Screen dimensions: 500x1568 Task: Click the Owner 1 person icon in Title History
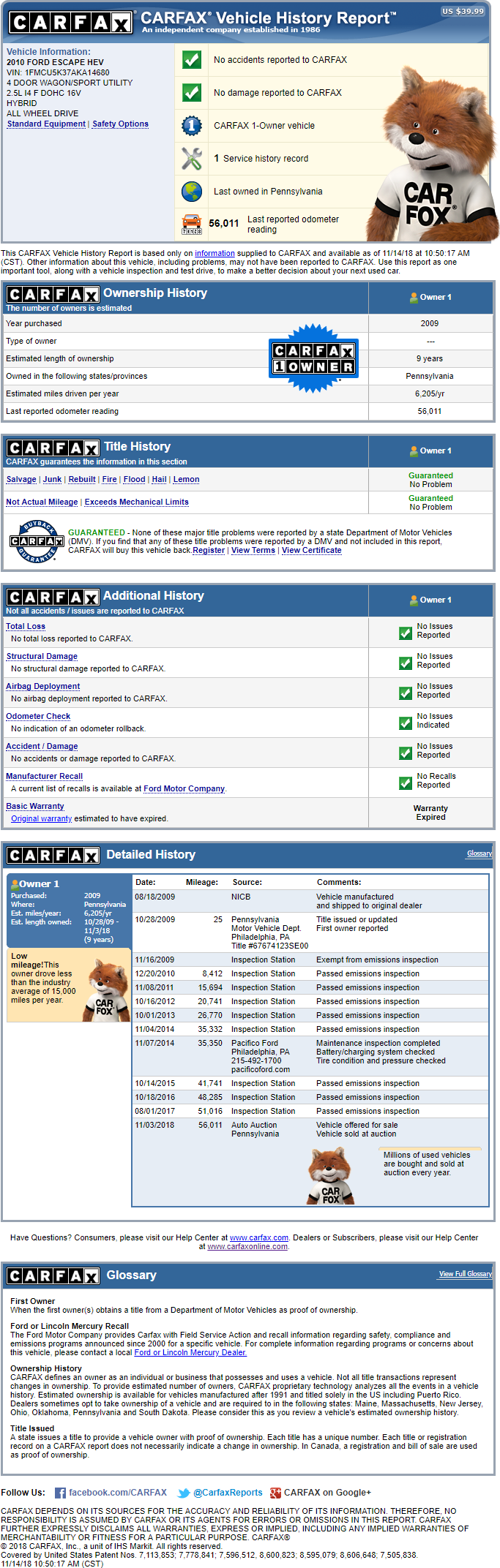(x=414, y=451)
